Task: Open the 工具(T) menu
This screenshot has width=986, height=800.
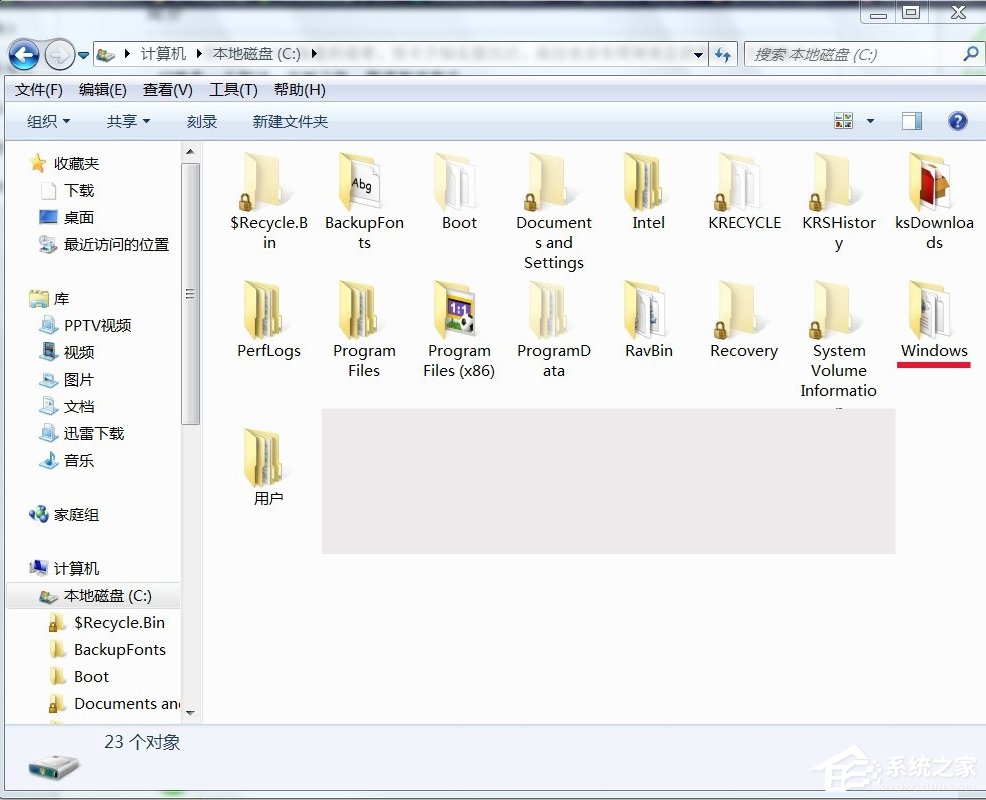Action: pos(233,89)
